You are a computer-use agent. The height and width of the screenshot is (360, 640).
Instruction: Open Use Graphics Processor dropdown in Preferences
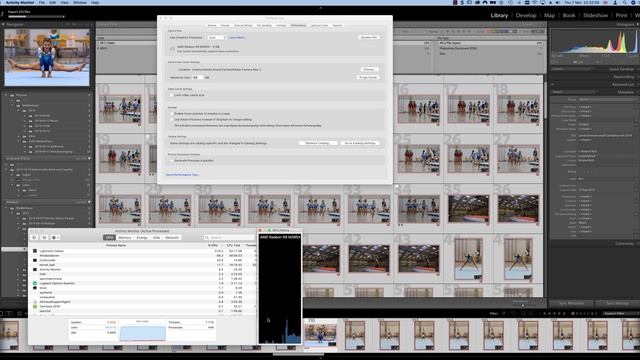(216, 38)
